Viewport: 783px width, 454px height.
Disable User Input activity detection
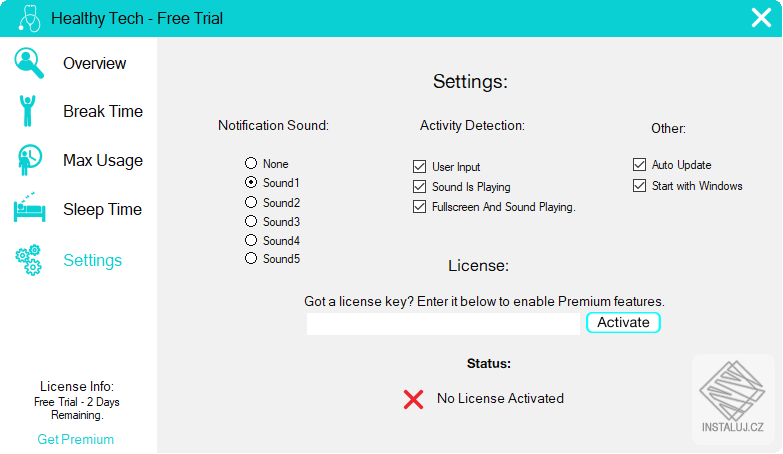[420, 167]
